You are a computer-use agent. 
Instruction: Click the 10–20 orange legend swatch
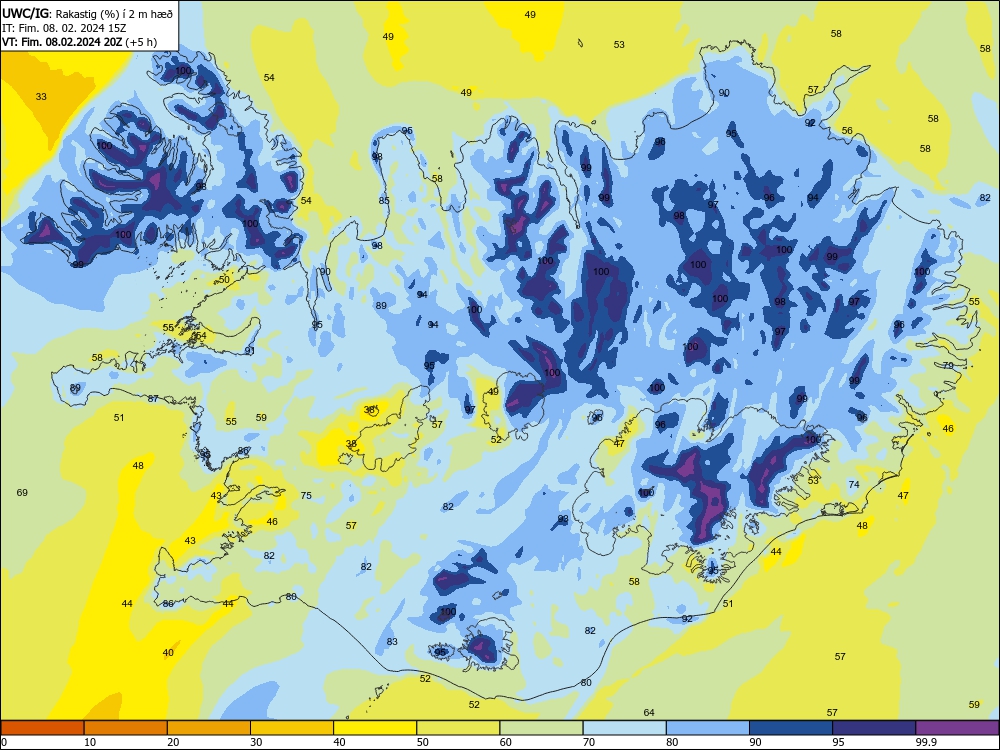126,728
